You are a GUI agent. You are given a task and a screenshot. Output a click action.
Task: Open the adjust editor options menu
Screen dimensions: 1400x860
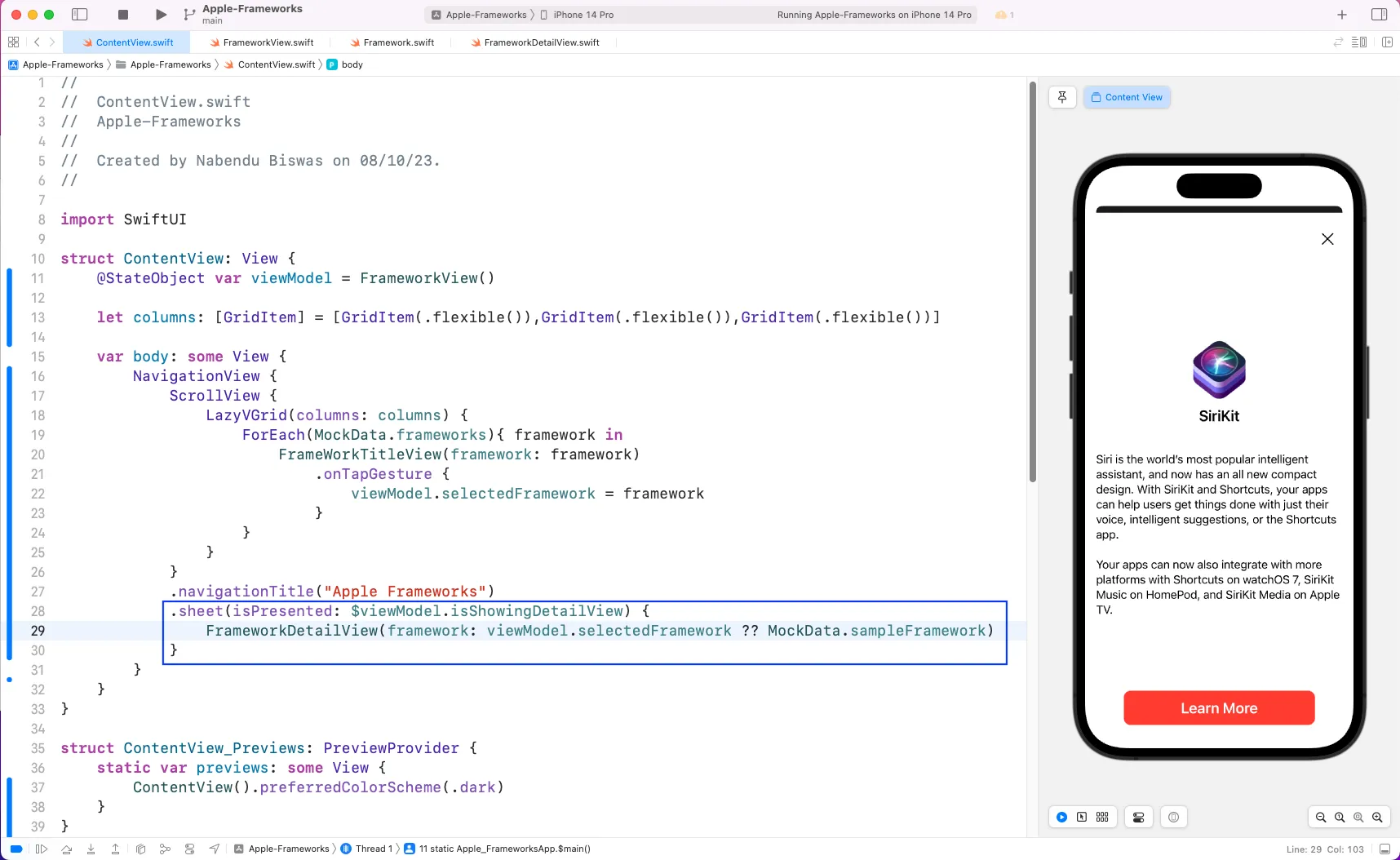(1359, 42)
